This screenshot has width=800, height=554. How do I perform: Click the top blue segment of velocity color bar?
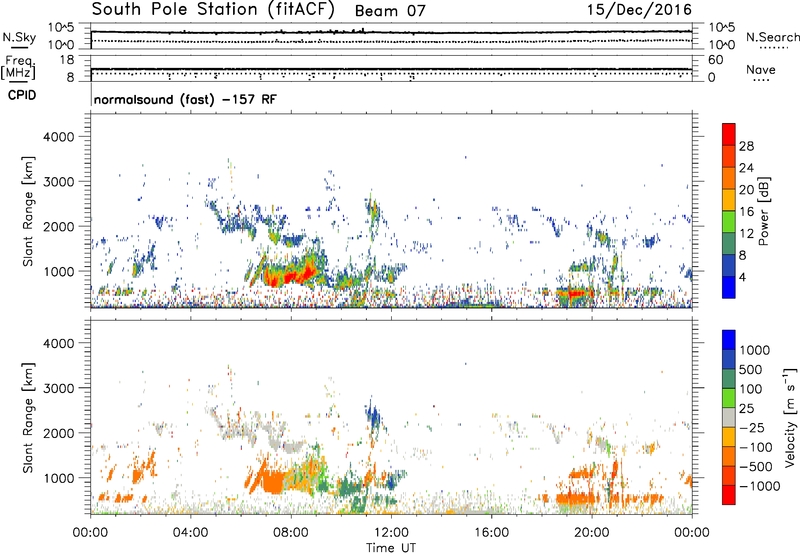pos(729,340)
